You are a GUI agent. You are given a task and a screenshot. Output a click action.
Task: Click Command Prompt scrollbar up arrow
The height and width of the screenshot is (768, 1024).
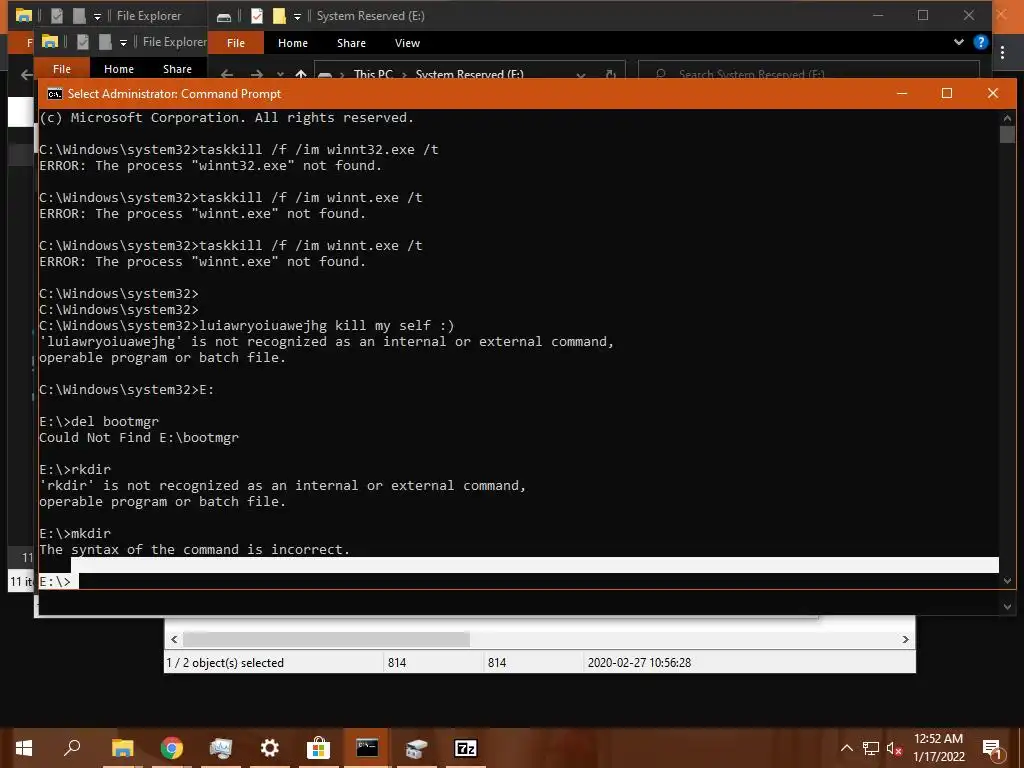click(1007, 118)
